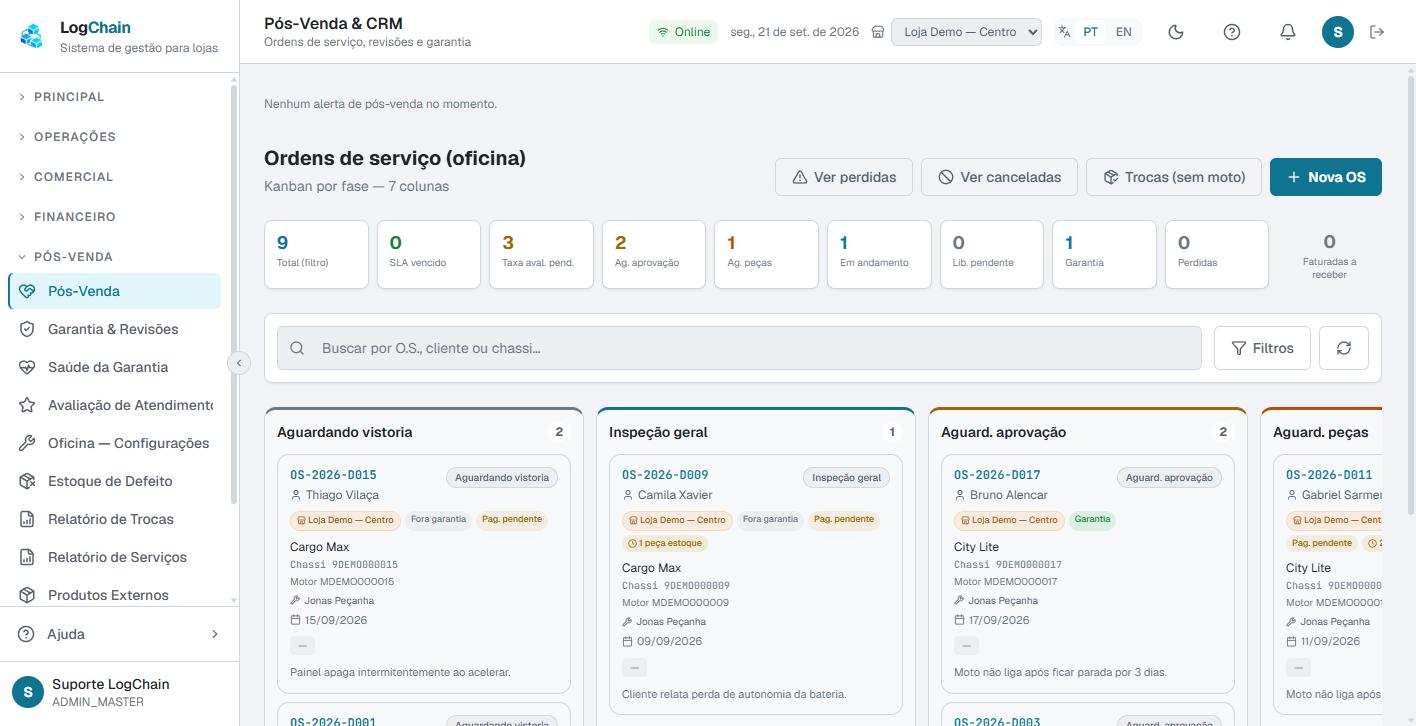Toggle dark mode with the moon icon

pyautogui.click(x=1176, y=32)
